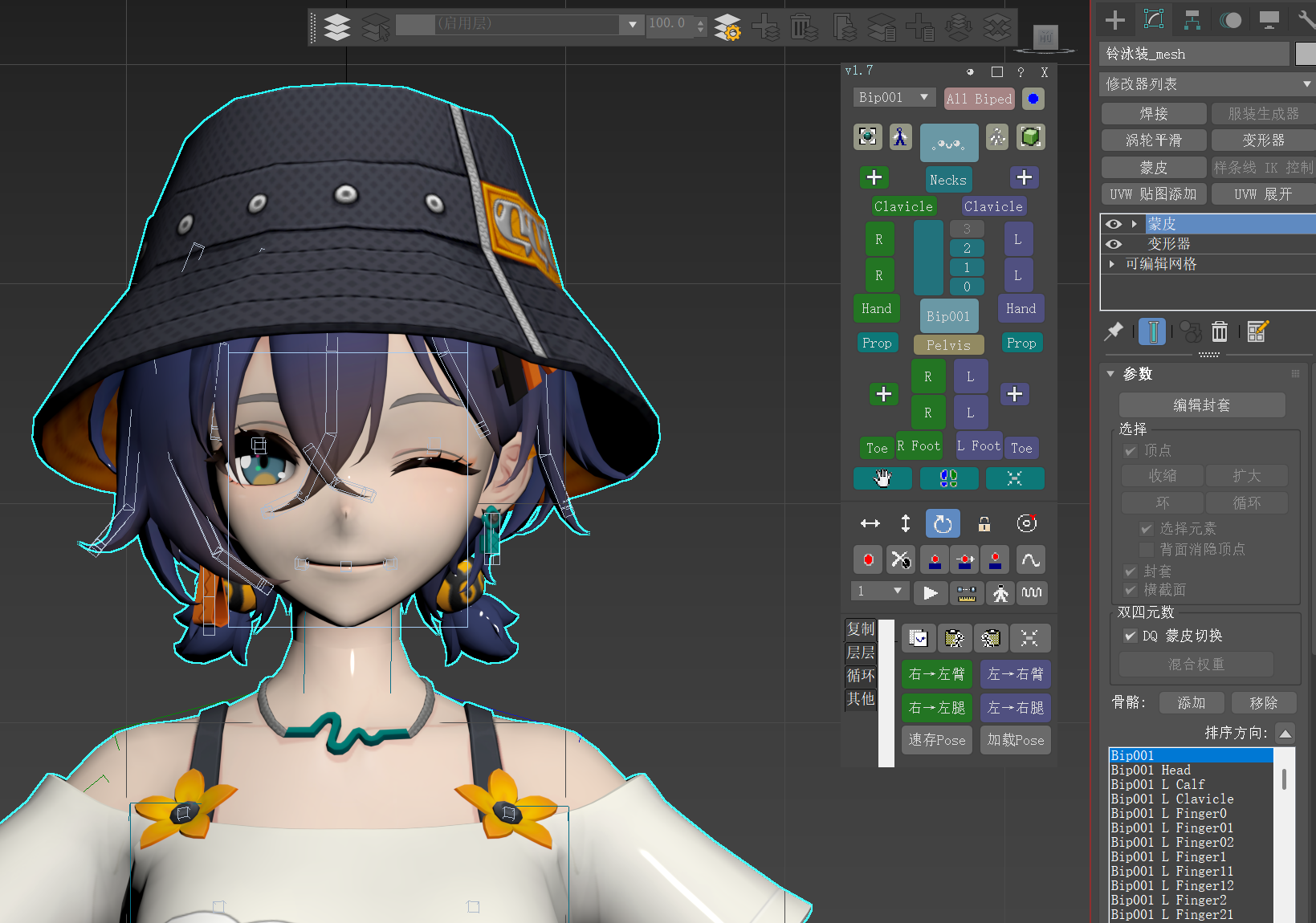Click the pin stack icon
The width and height of the screenshot is (1316, 923).
1114,331
